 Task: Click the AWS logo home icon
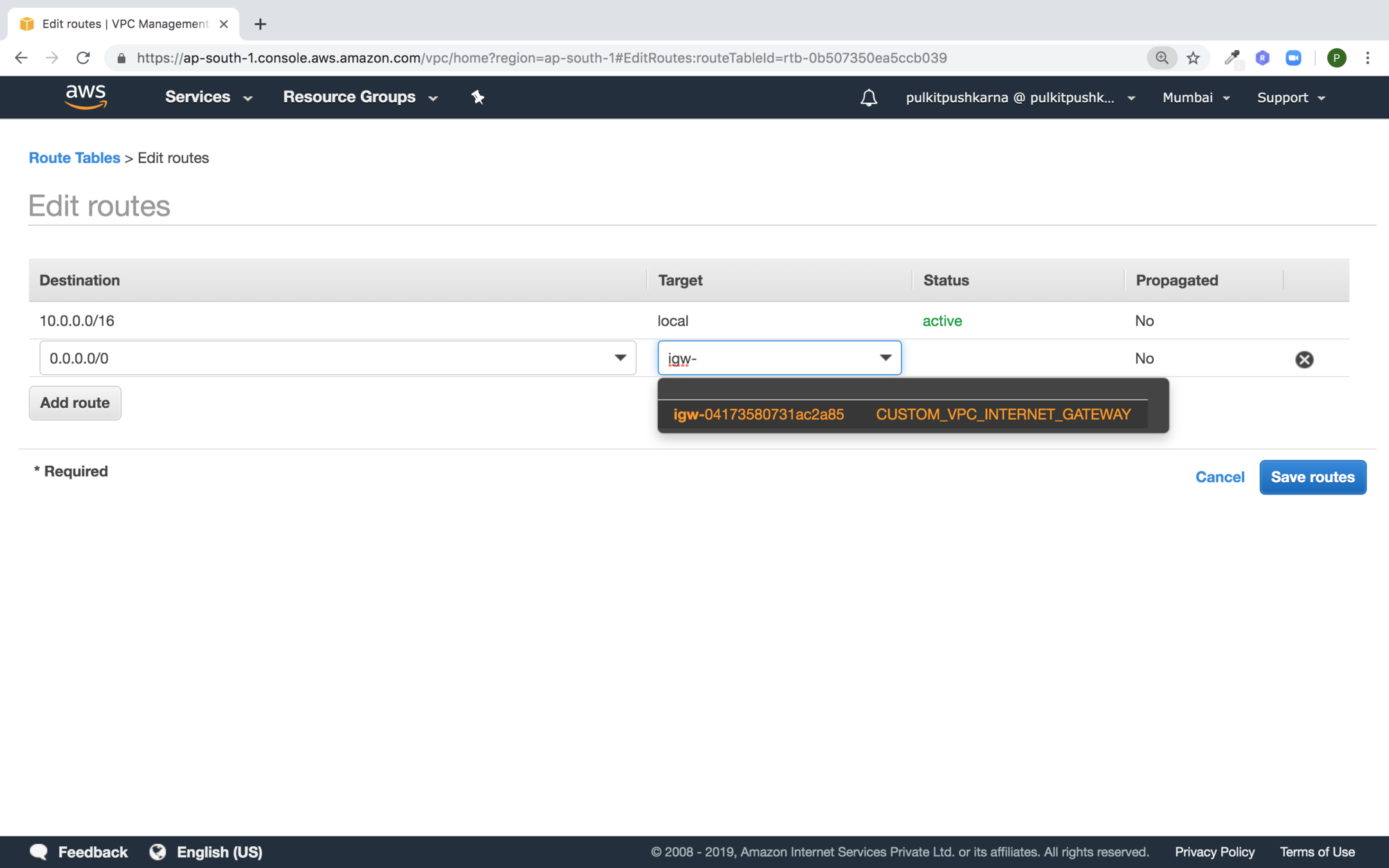(x=86, y=97)
